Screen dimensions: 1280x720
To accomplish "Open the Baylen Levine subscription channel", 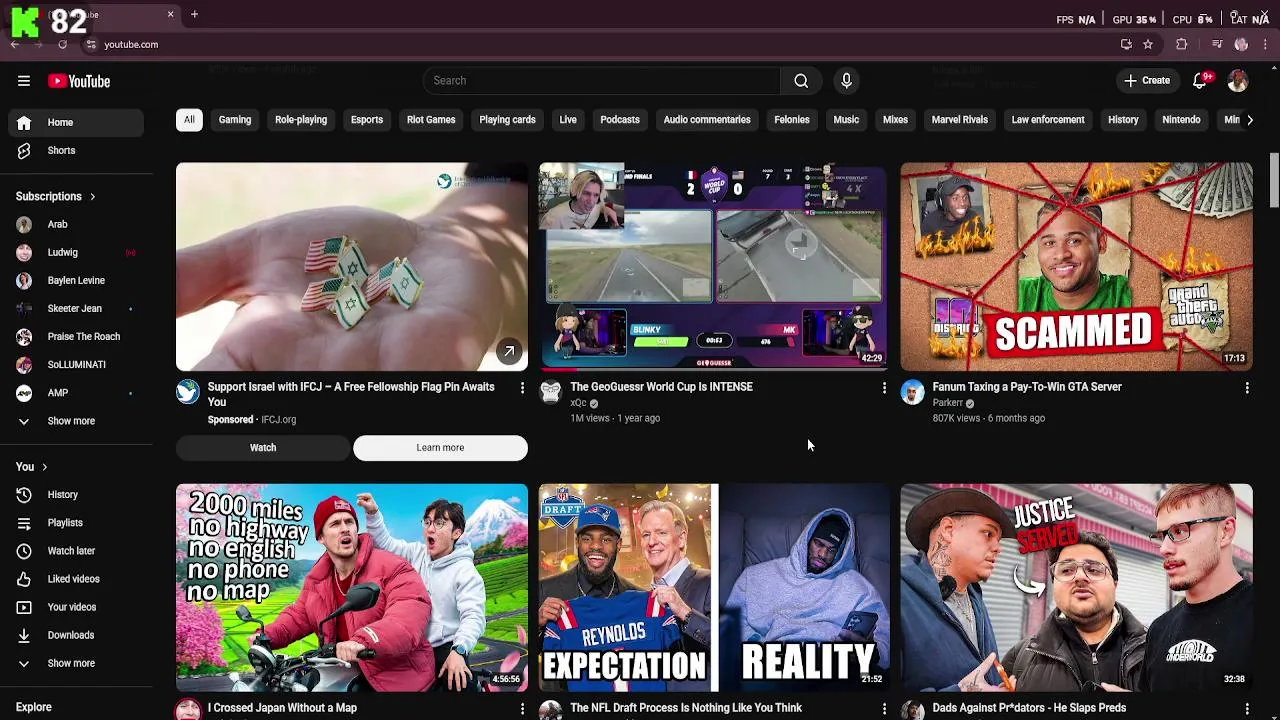I will [76, 281].
